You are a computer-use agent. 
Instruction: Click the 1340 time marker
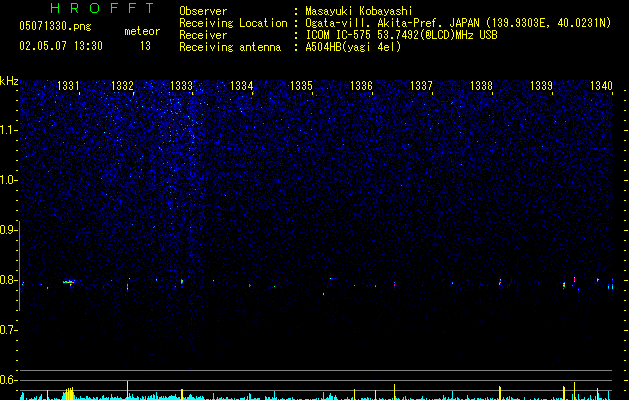tap(601, 85)
